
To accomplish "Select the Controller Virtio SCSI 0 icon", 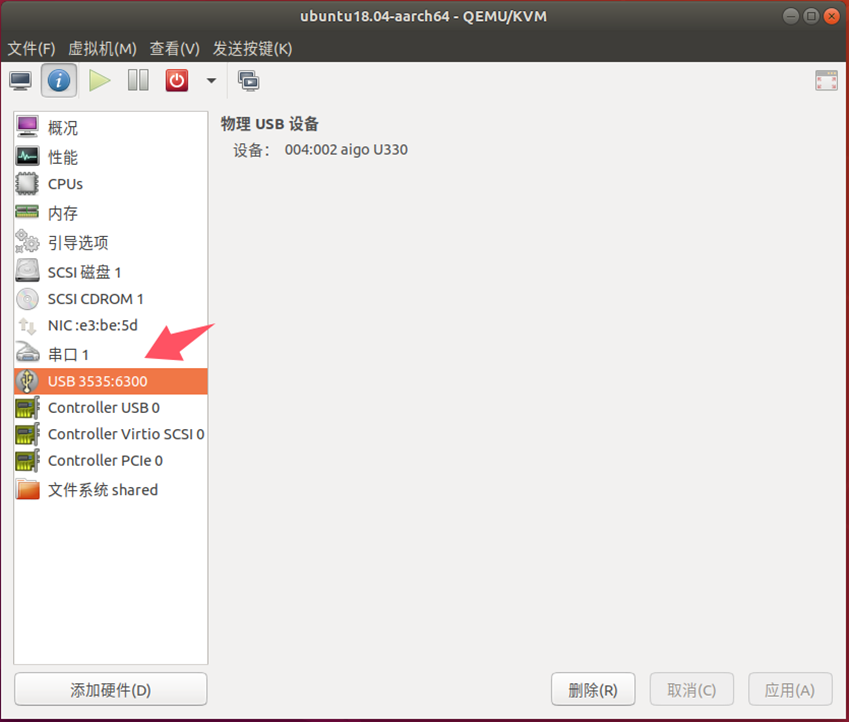I will (x=27, y=434).
